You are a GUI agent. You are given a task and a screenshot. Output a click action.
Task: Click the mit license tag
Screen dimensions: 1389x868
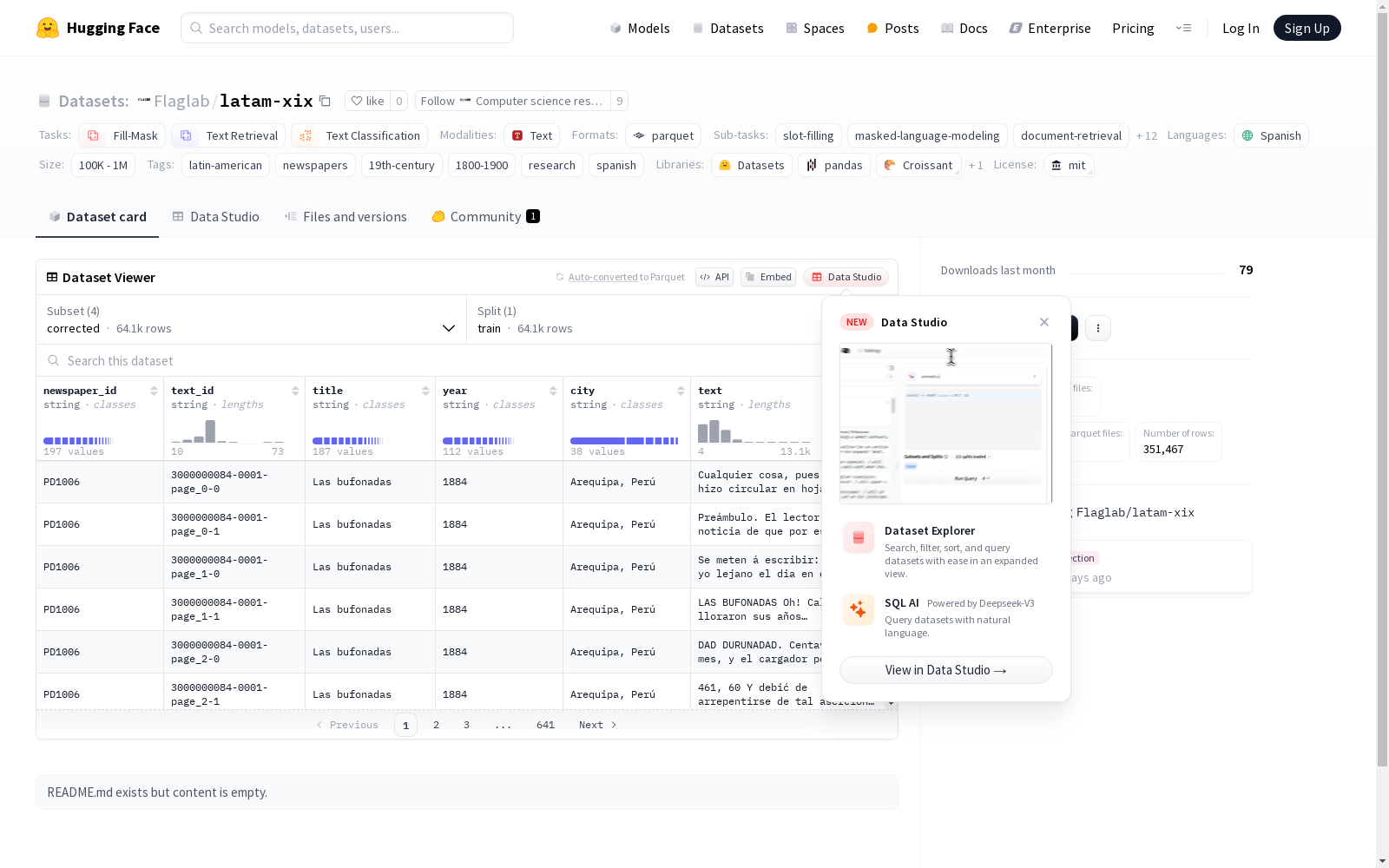1069,165
